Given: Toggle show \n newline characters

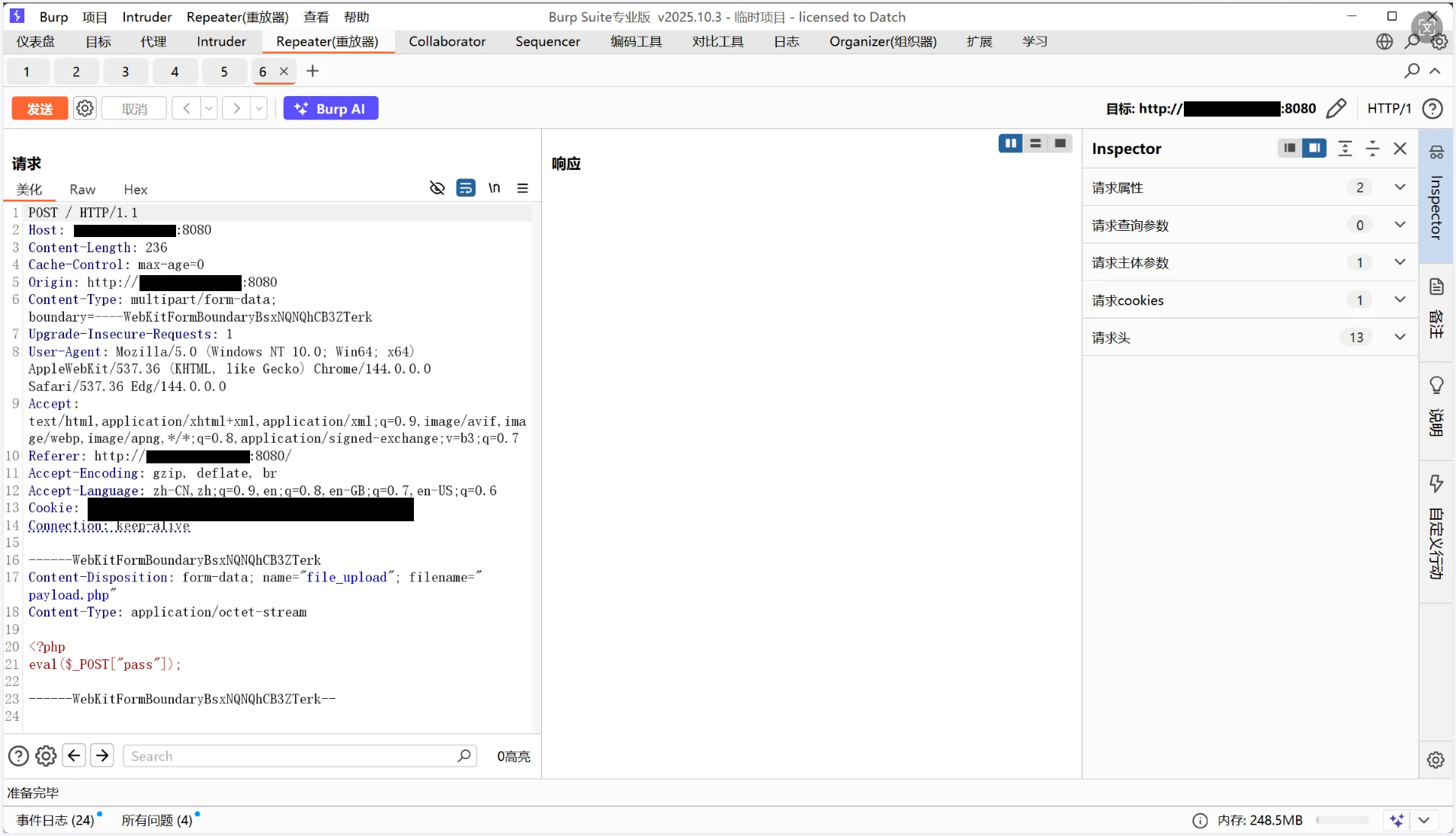Looking at the screenshot, I should 495,188.
